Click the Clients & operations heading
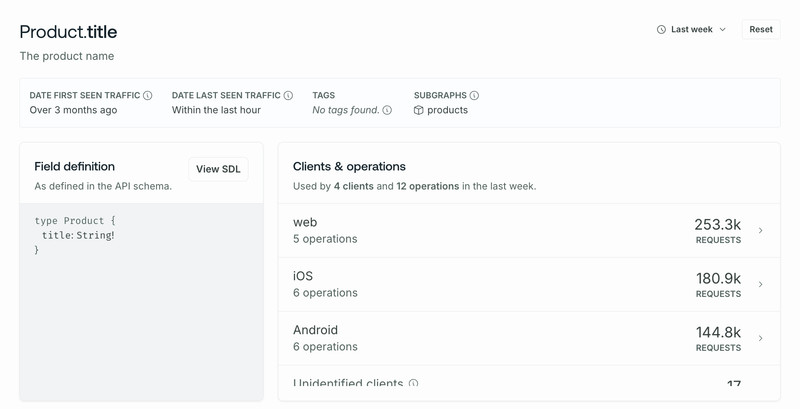The width and height of the screenshot is (800, 409). (x=349, y=166)
